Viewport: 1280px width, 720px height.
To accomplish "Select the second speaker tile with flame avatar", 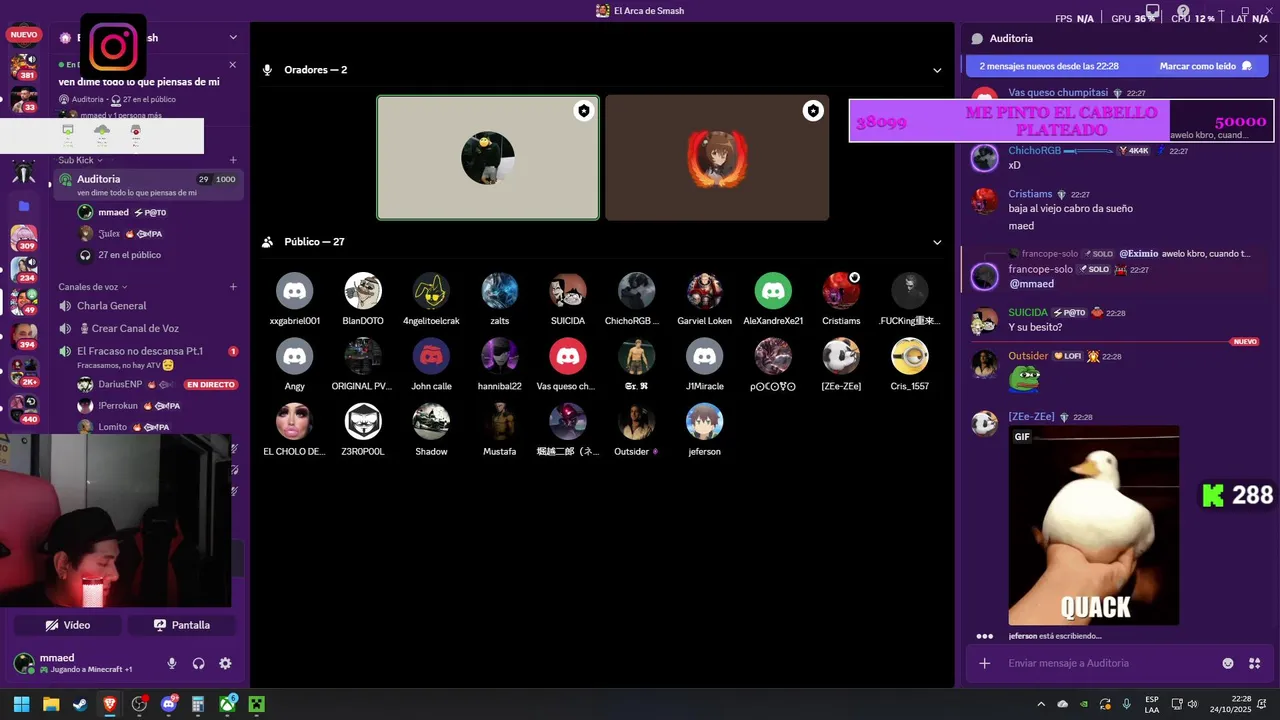I will click(x=717, y=158).
